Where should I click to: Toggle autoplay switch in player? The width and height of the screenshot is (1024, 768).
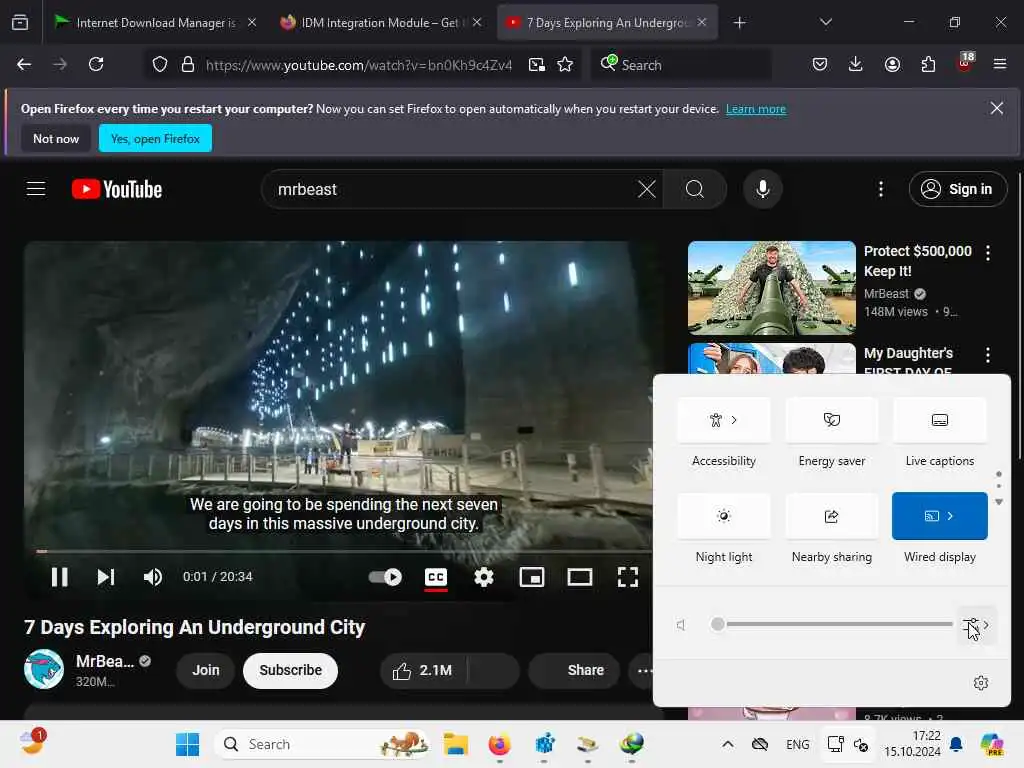tap(385, 577)
